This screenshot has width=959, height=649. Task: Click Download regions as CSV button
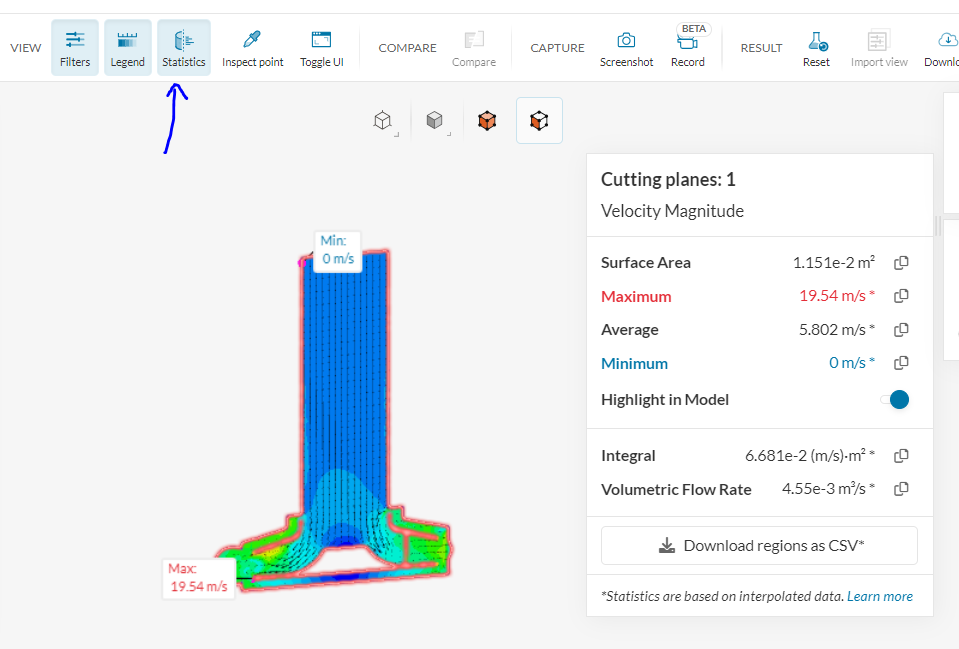(759, 546)
